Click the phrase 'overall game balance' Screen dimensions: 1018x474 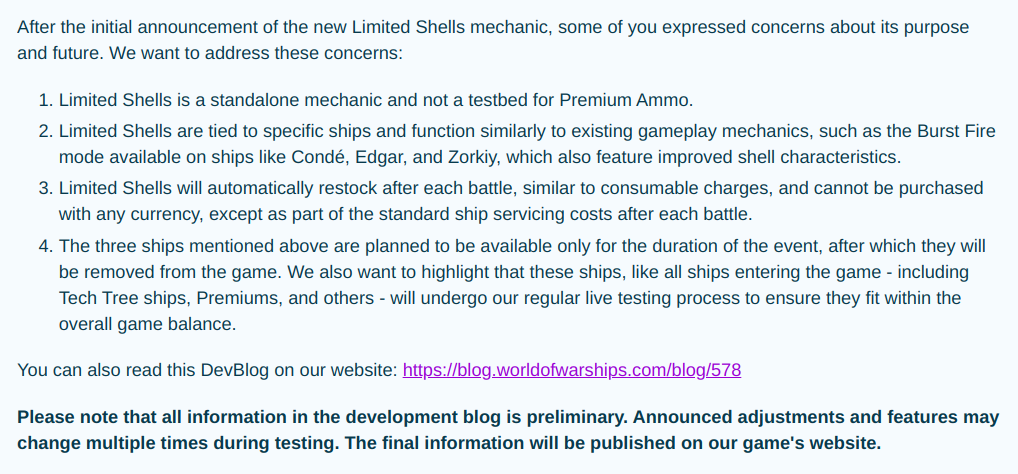click(x=146, y=324)
